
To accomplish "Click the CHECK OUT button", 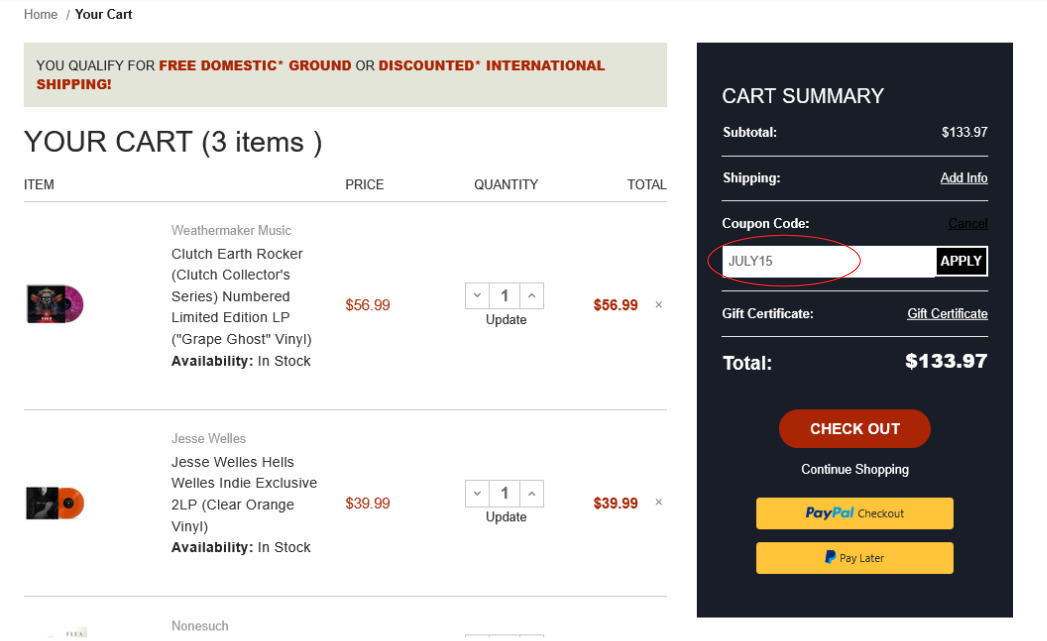I will click(855, 429).
